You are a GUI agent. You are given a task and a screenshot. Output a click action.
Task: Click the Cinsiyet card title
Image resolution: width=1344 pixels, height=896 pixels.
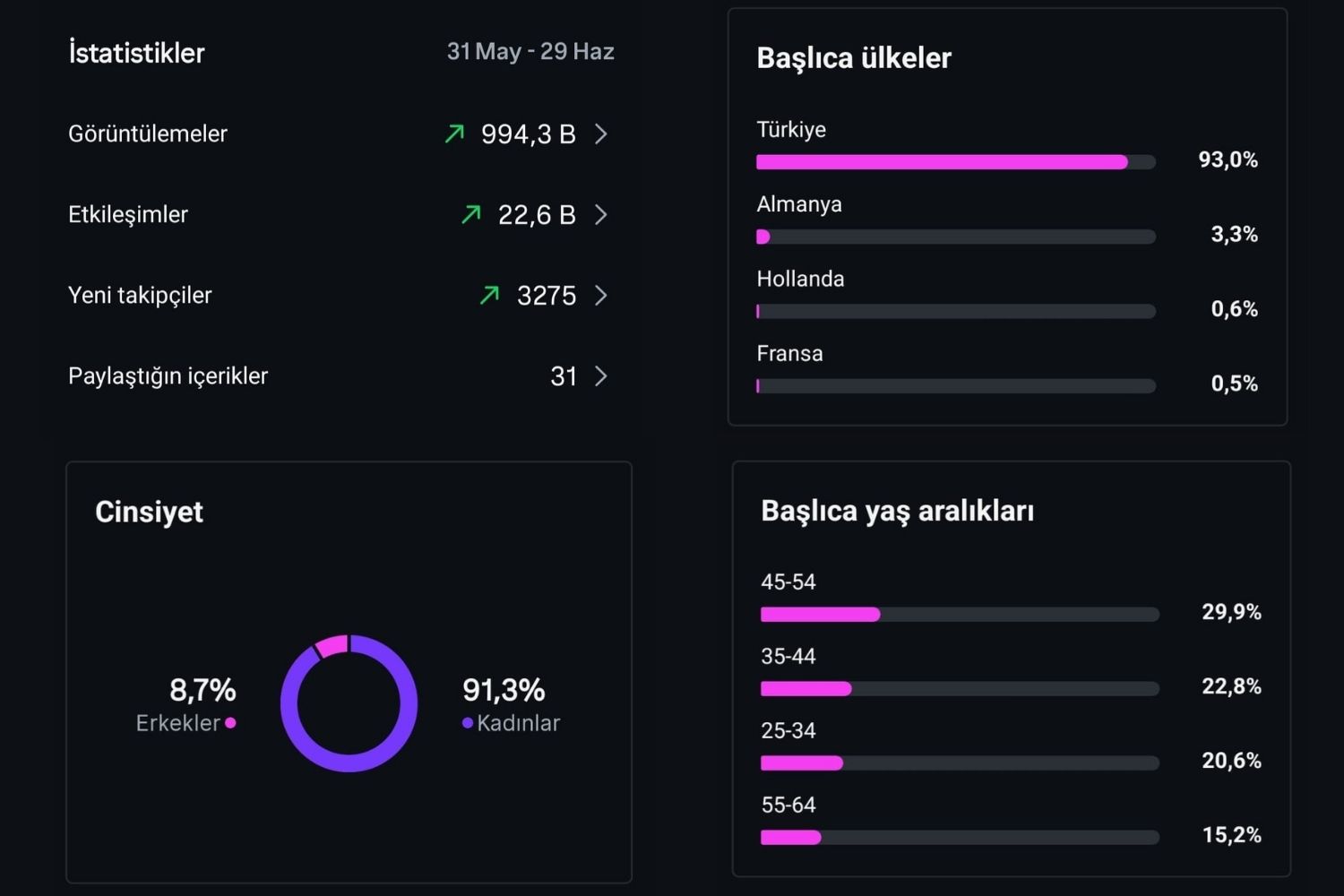point(150,512)
